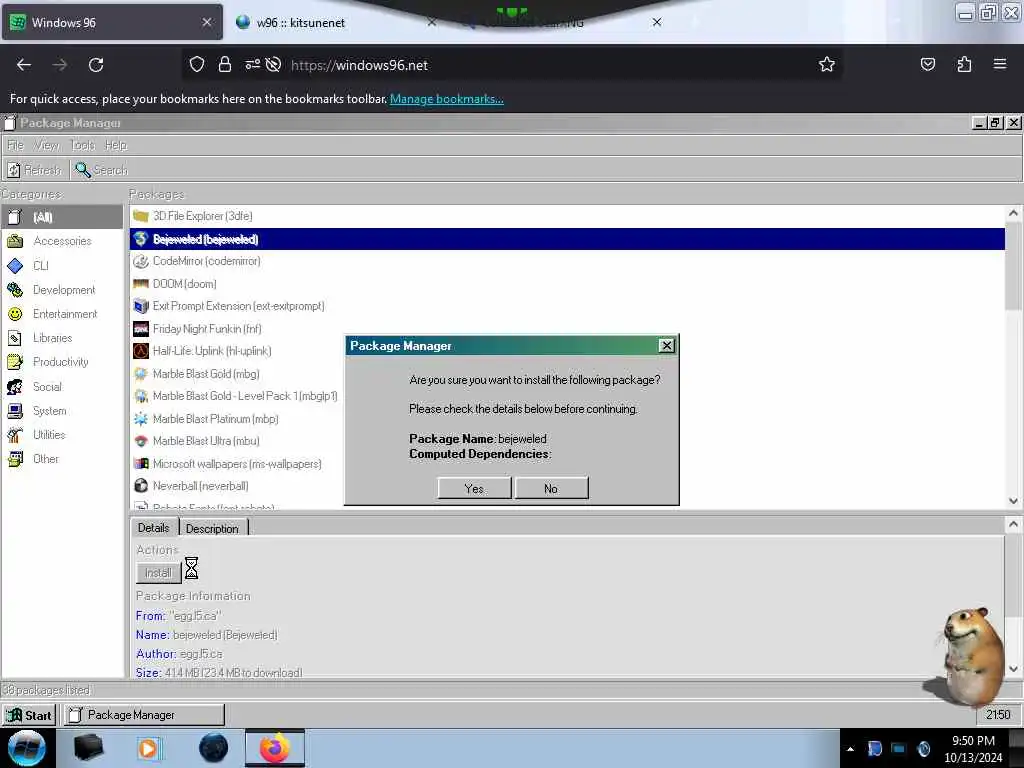Select Marble Blast Gold (mbg) icon
The height and width of the screenshot is (768, 1024).
141,374
